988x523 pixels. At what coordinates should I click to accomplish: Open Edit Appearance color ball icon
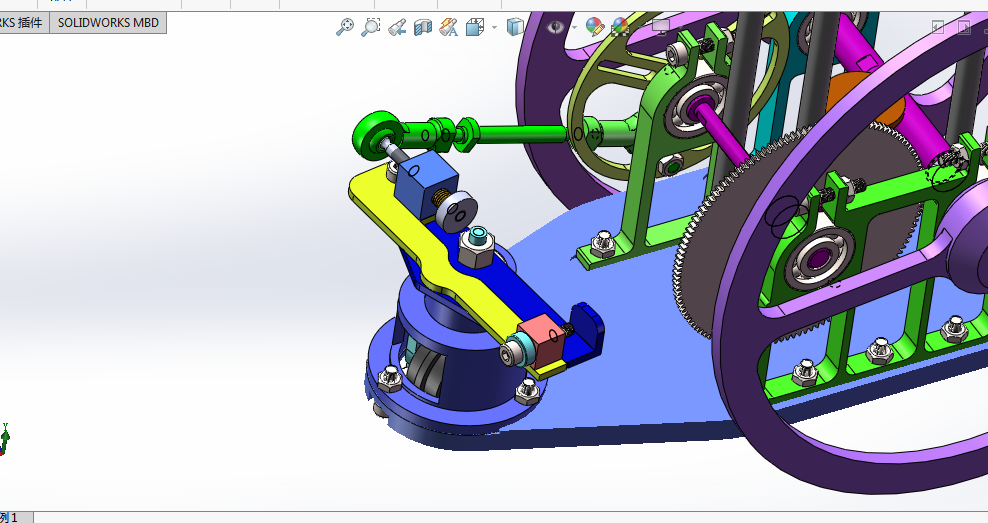[594, 26]
